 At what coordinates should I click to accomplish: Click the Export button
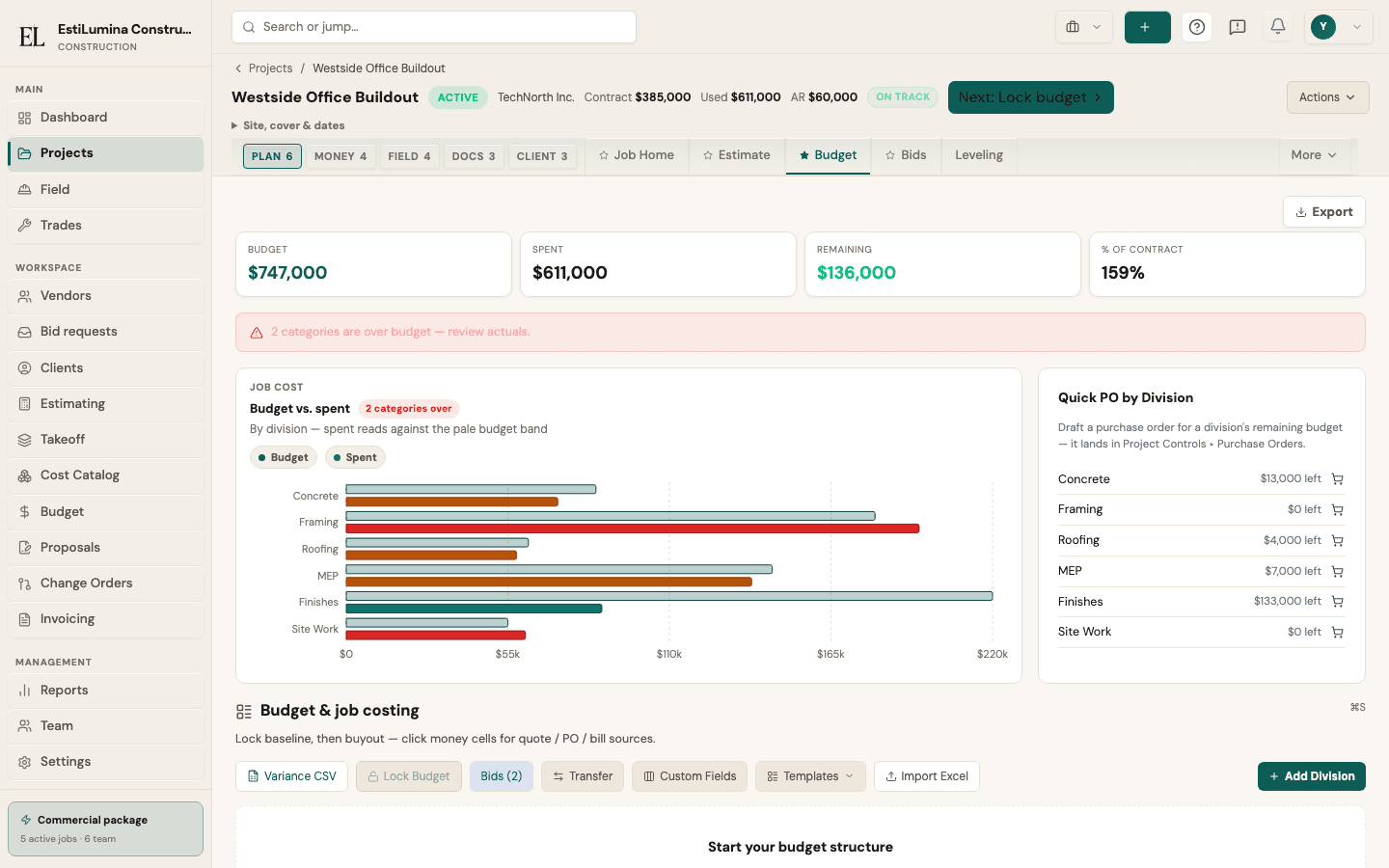click(x=1323, y=212)
